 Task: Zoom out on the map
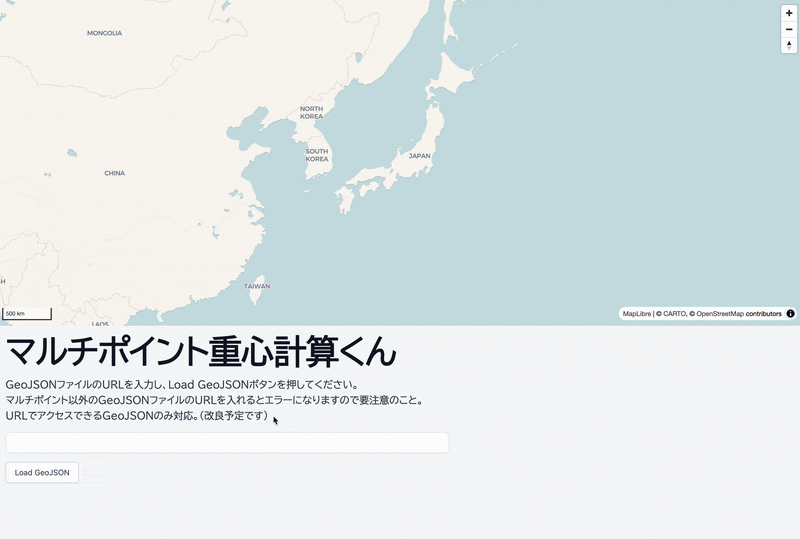click(789, 29)
